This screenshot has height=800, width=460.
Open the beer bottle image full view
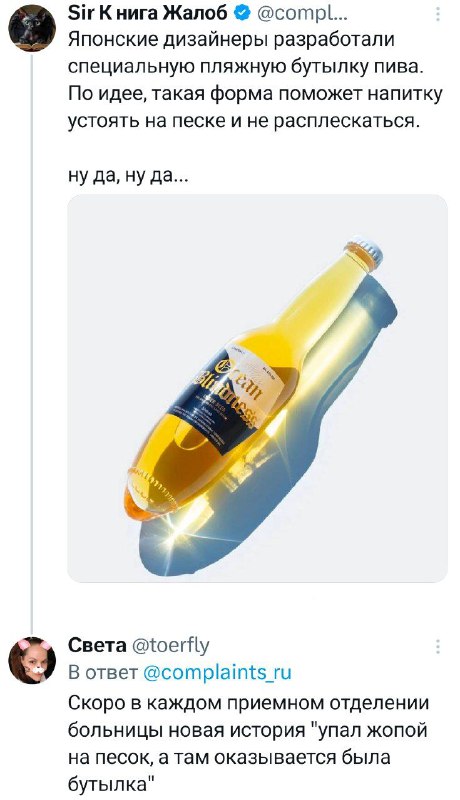pyautogui.click(x=258, y=388)
